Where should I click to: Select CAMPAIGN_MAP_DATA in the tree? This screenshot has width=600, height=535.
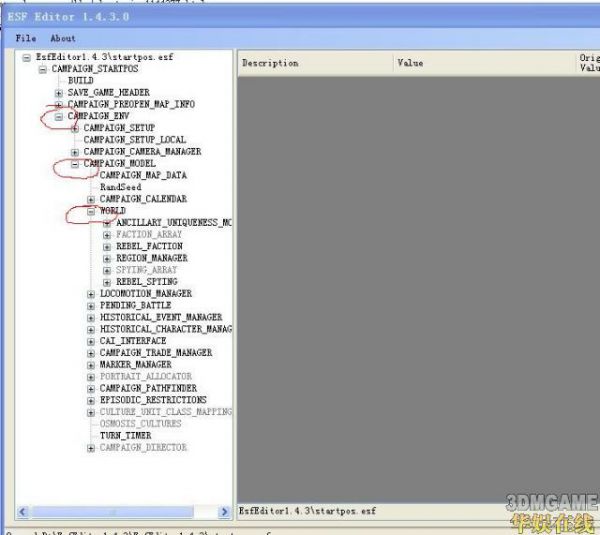(x=142, y=175)
